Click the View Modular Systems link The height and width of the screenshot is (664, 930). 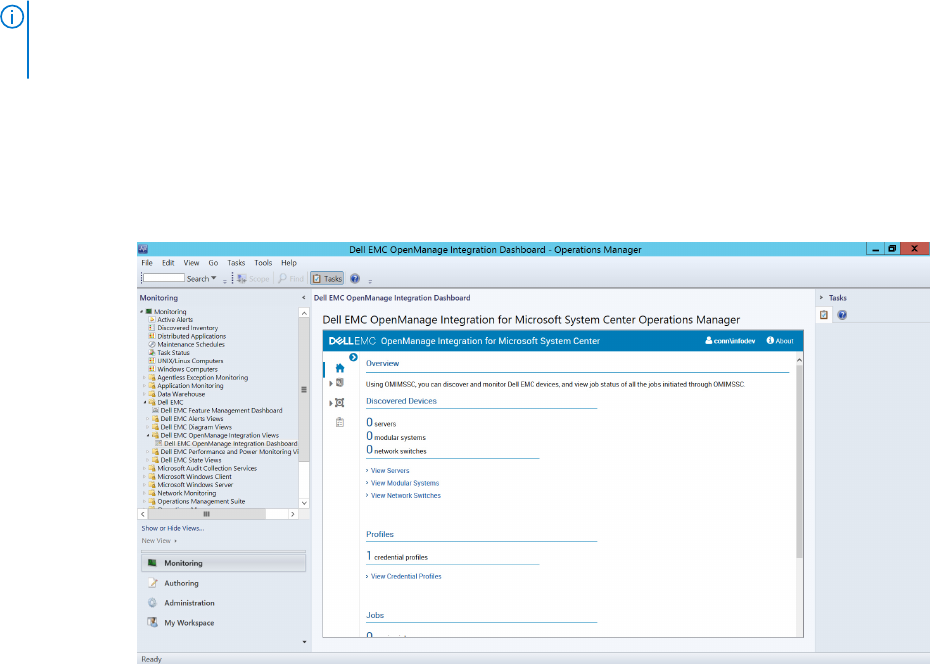405,483
